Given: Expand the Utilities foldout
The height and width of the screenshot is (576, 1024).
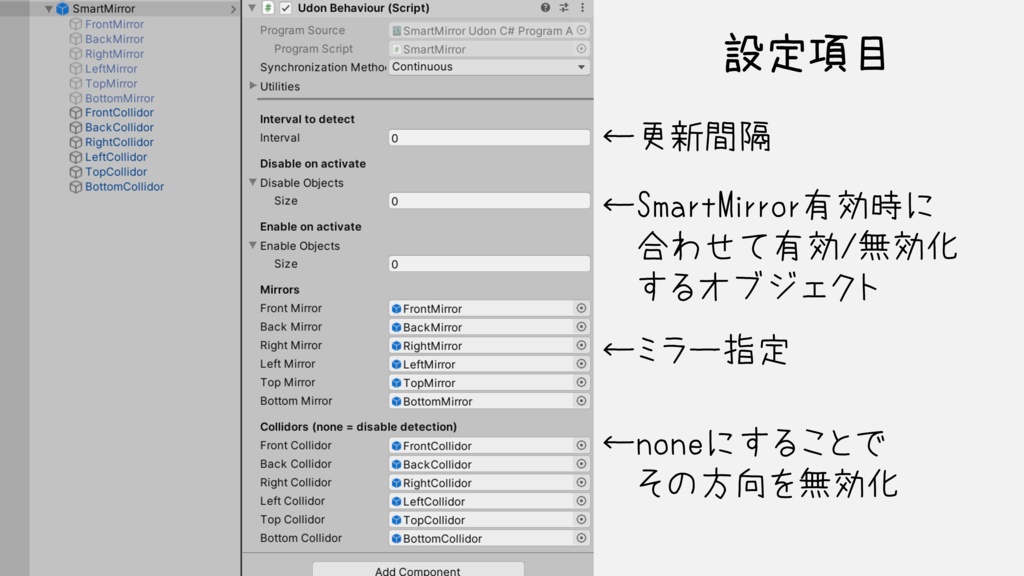Looking at the screenshot, I should [x=251, y=84].
